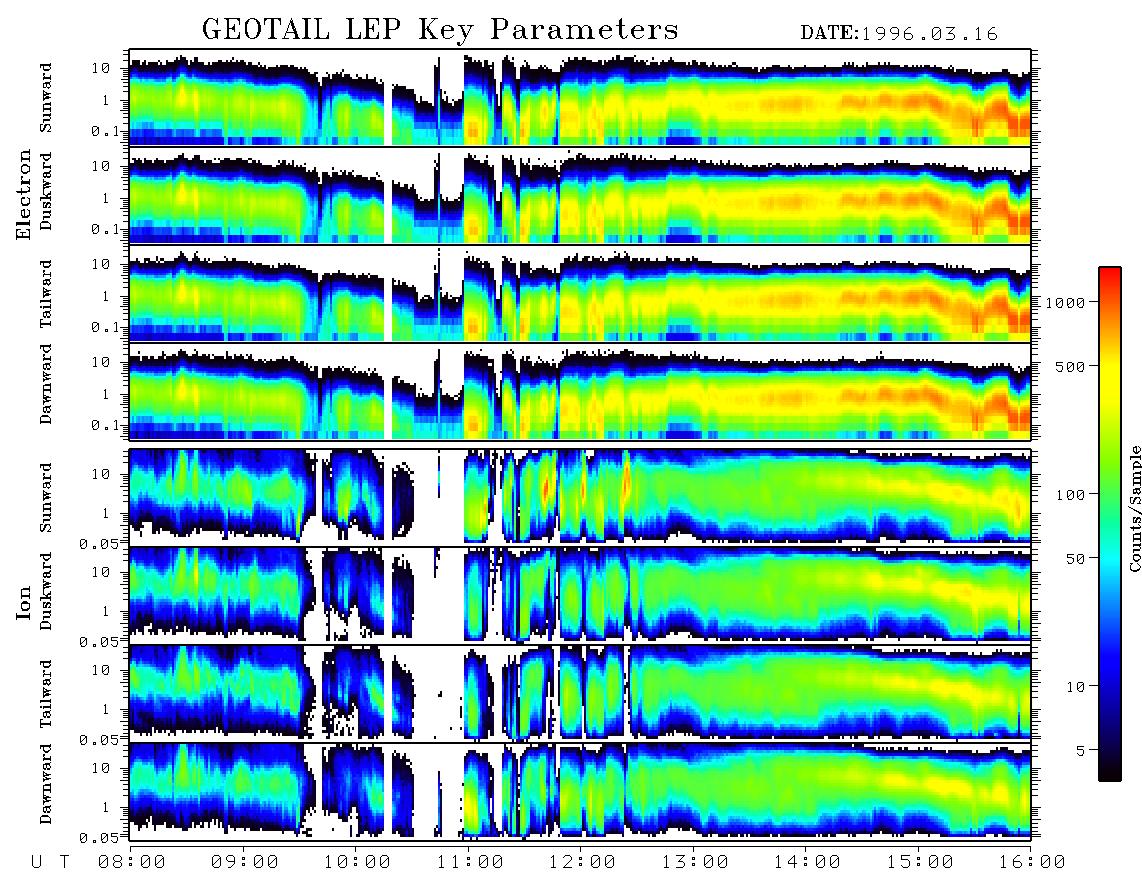Click the "0.1" tick of Electron Sunward panel
1142x880 pixels.
point(106,130)
